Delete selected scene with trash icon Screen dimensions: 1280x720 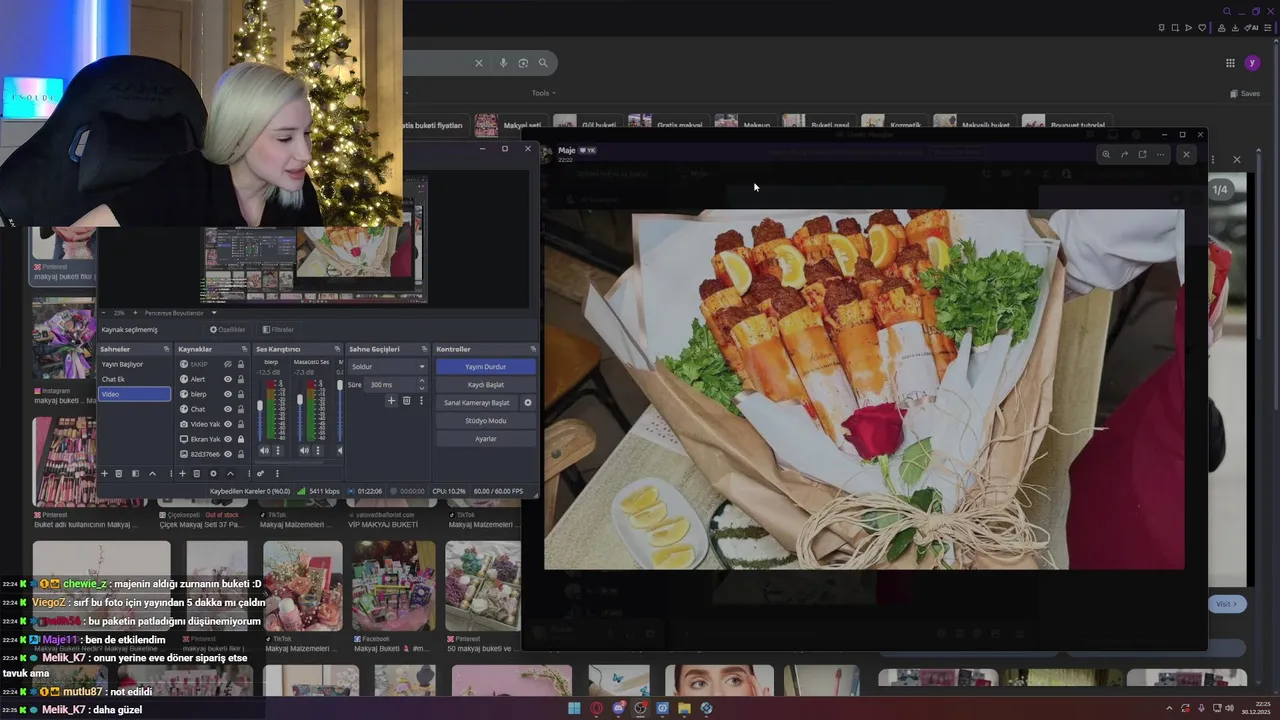119,474
